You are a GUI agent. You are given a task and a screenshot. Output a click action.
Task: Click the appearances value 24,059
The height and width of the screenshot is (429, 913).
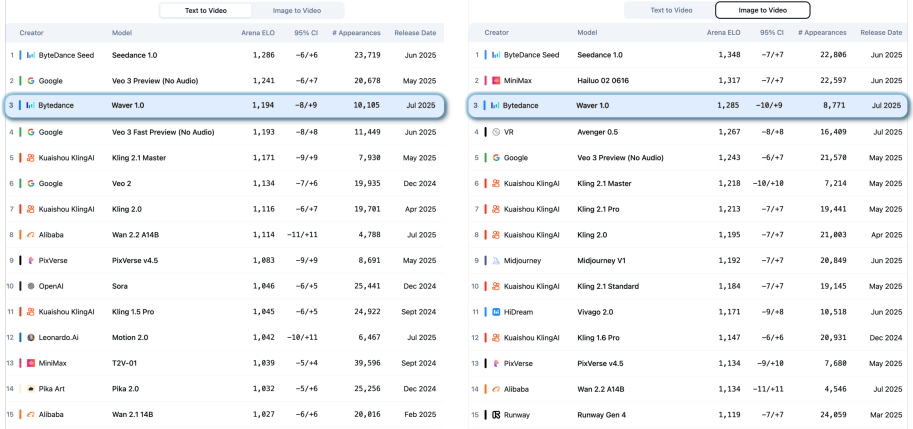tap(834, 415)
